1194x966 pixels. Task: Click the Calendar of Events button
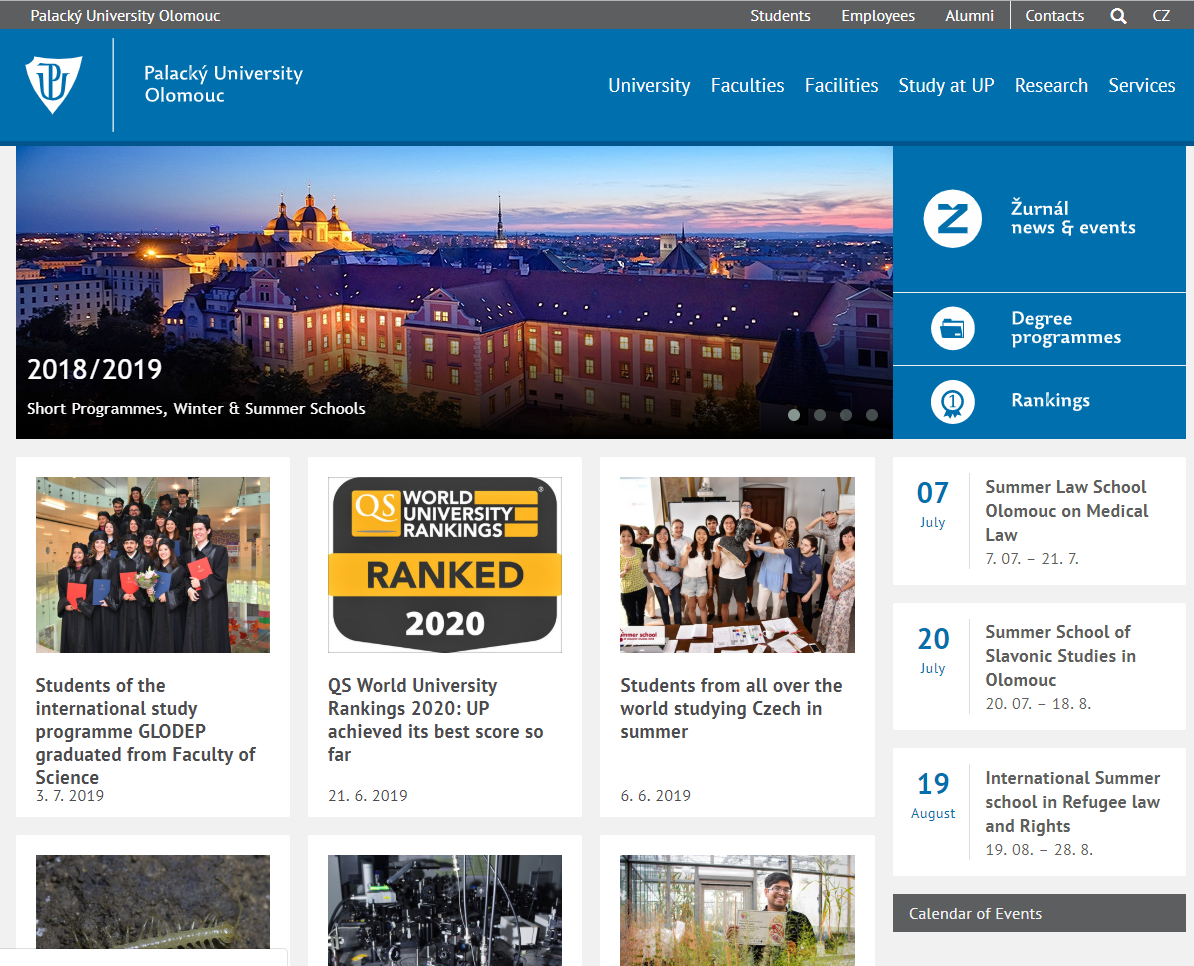1039,913
